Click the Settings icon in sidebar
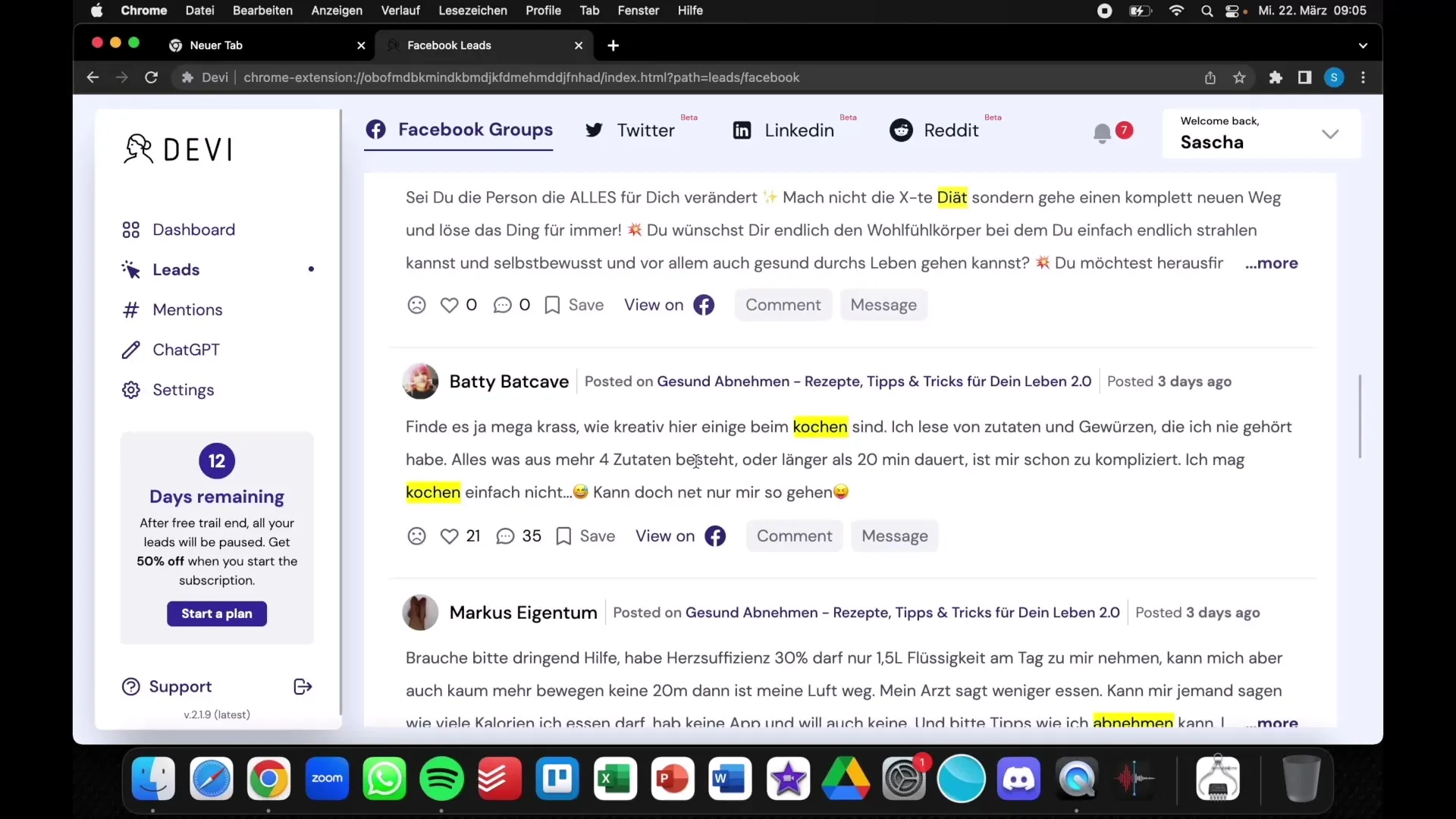The image size is (1456, 819). pyautogui.click(x=130, y=389)
